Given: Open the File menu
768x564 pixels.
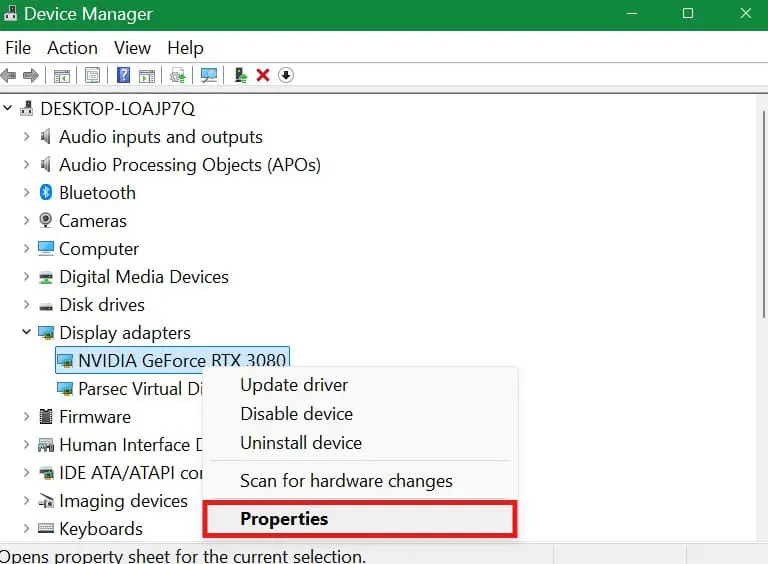Looking at the screenshot, I should 18,47.
